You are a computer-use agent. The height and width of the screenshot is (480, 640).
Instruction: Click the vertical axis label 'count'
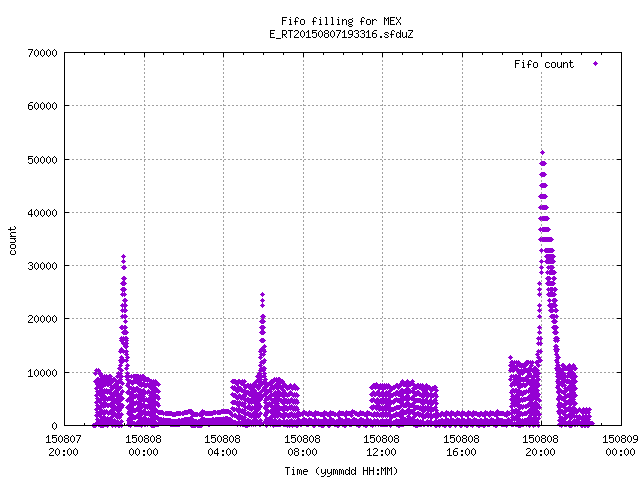tap(12, 241)
